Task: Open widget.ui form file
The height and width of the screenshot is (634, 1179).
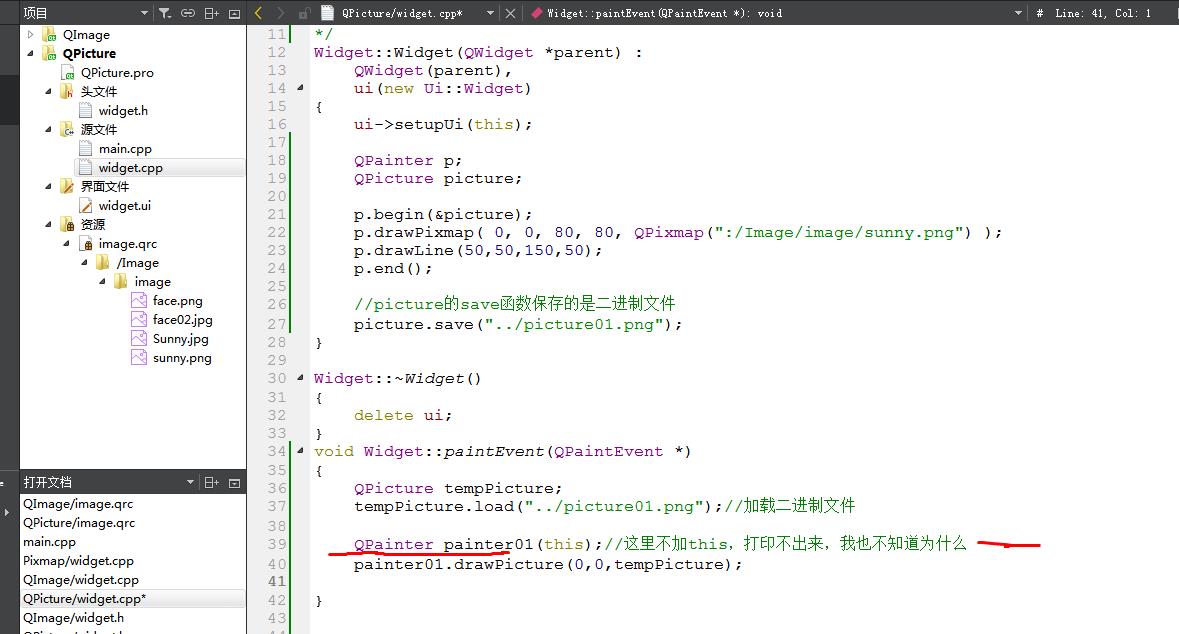Action: 125,205
